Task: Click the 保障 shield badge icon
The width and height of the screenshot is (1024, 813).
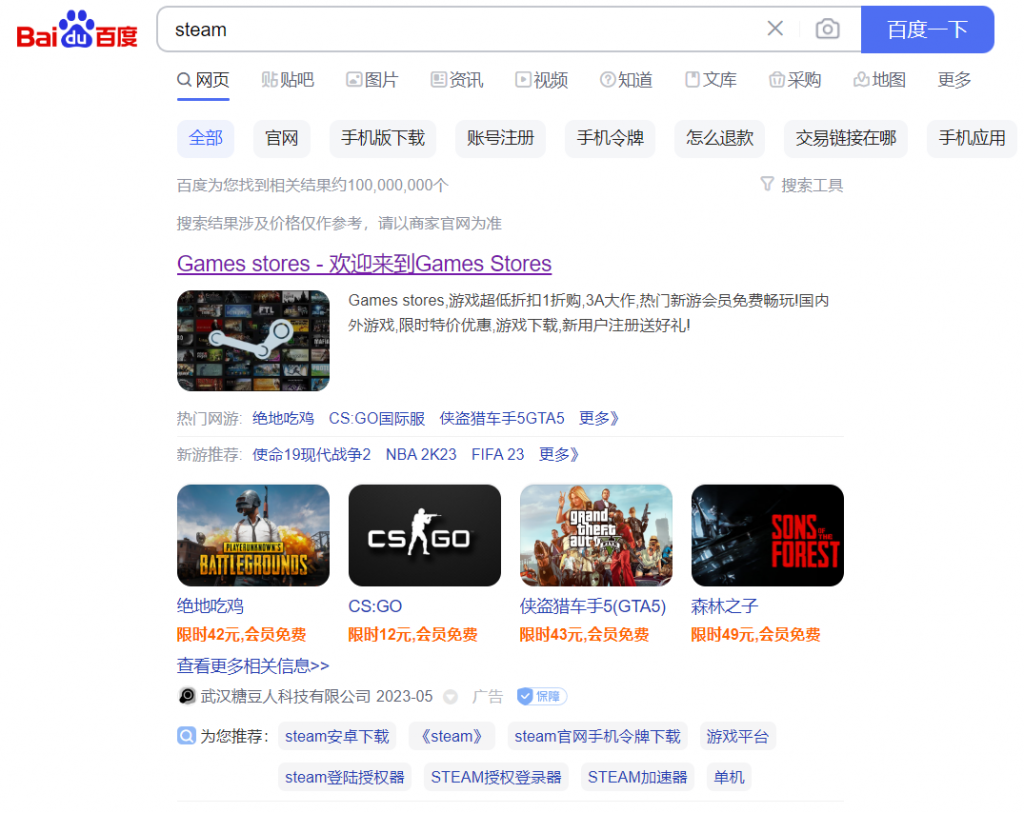Action: click(541, 697)
